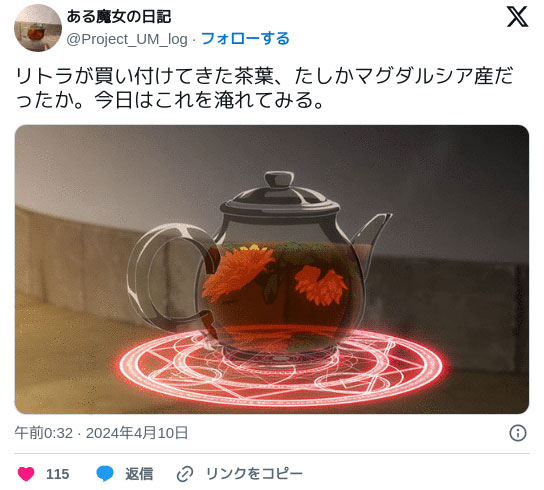Open the X logo link
The image size is (544, 490).
517,17
